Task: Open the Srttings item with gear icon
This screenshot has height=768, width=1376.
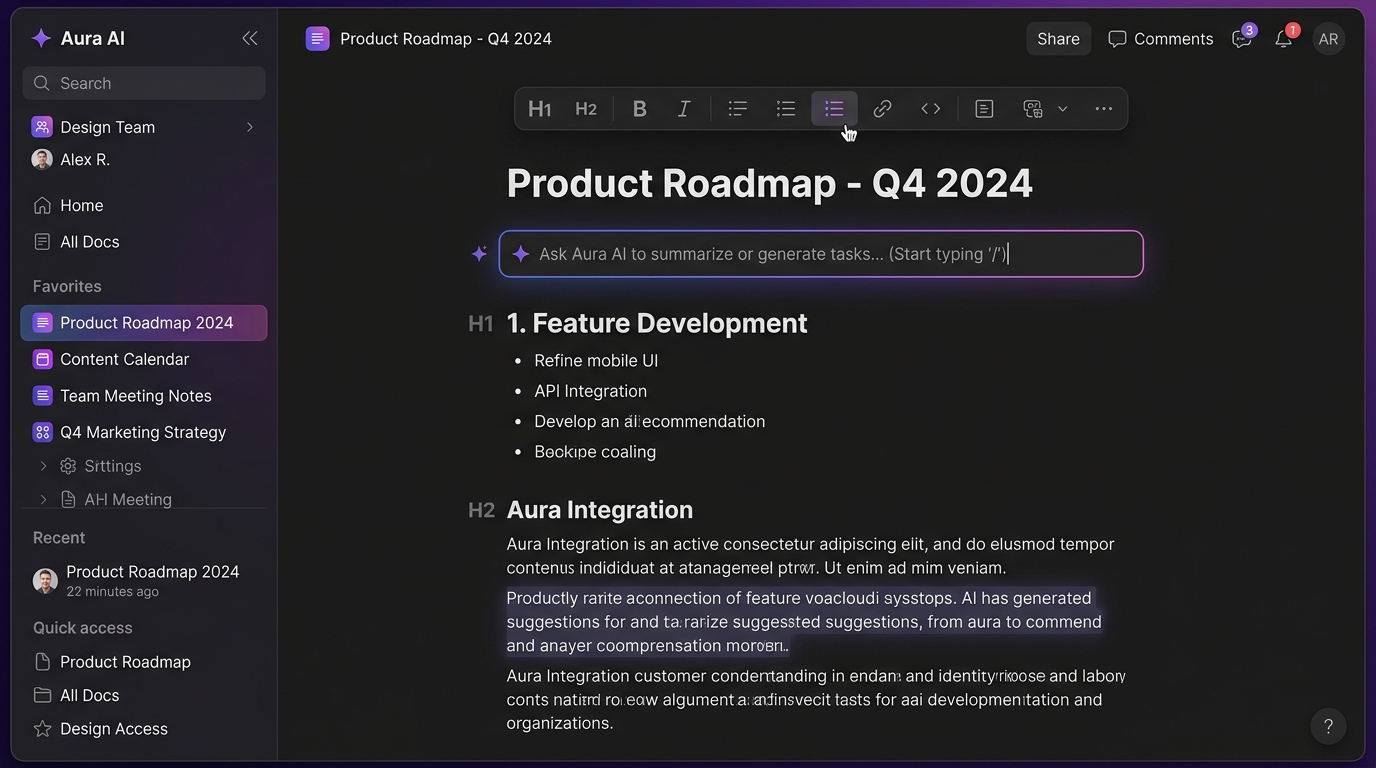Action: click(101, 466)
